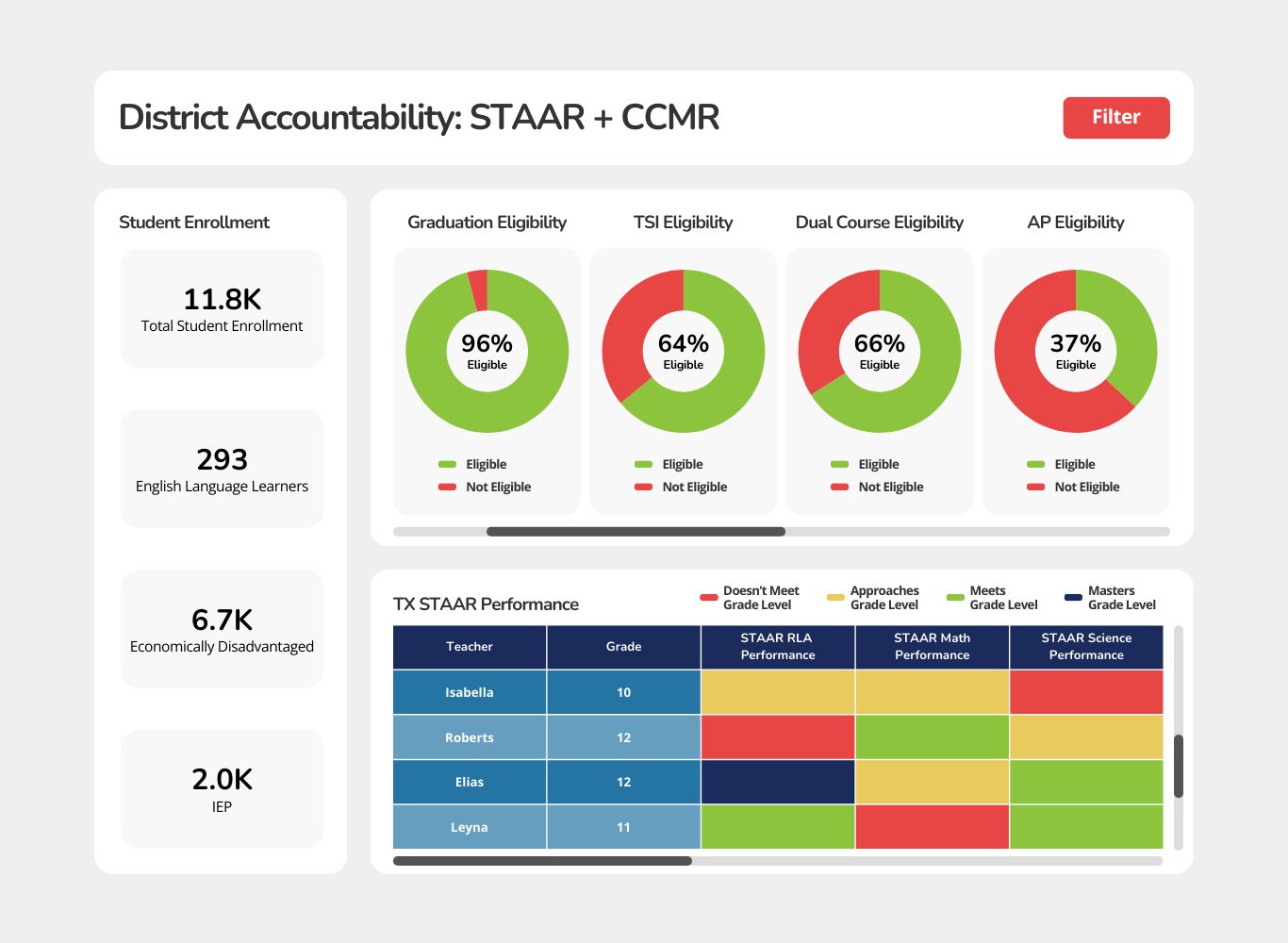The width and height of the screenshot is (1288, 943).
Task: Click the Doesn't Meet Grade Level legend marker
Action: point(708,597)
